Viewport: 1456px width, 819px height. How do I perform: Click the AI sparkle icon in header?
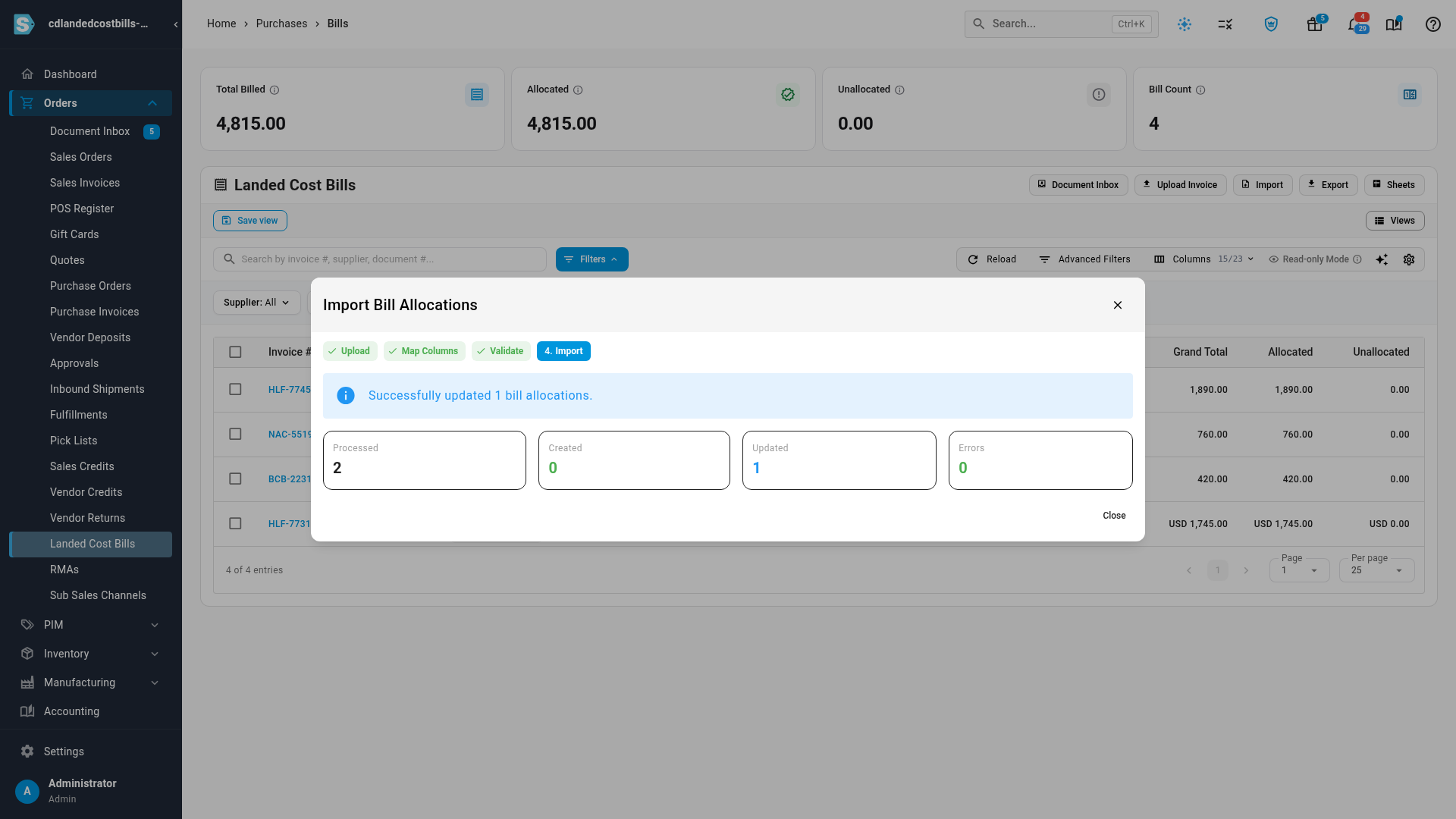coord(1185,24)
